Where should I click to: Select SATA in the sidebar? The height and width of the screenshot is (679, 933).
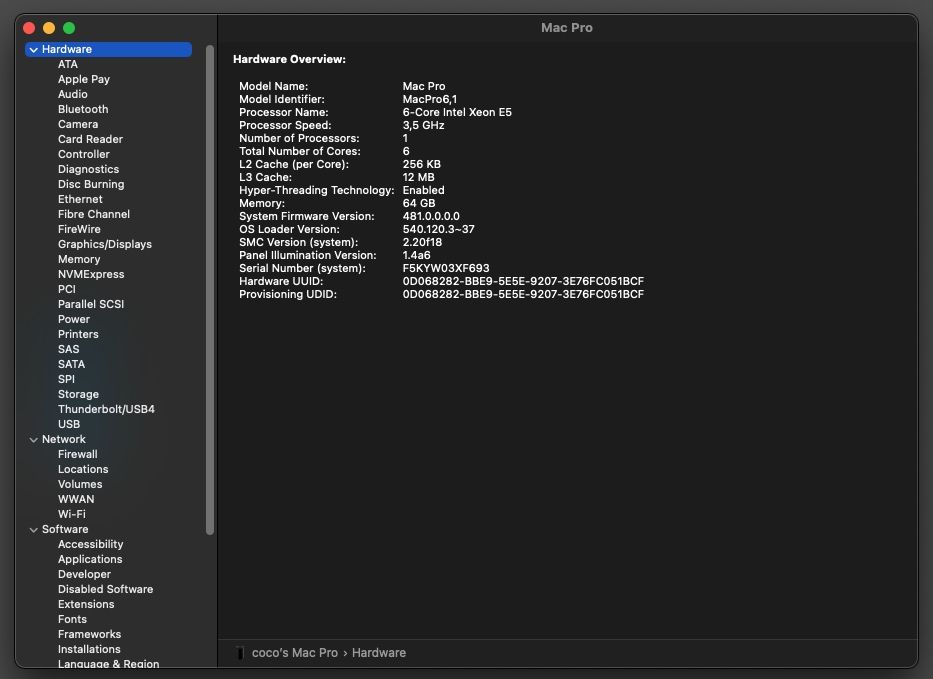tap(71, 364)
